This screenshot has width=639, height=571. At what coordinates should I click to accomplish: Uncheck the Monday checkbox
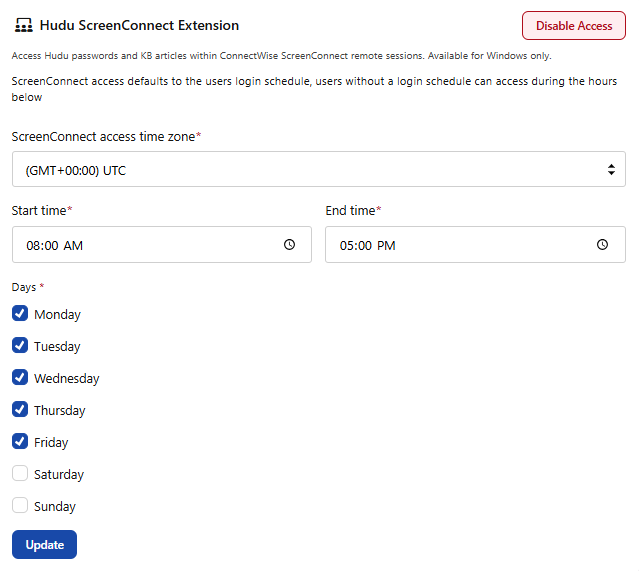pyautogui.click(x=20, y=313)
